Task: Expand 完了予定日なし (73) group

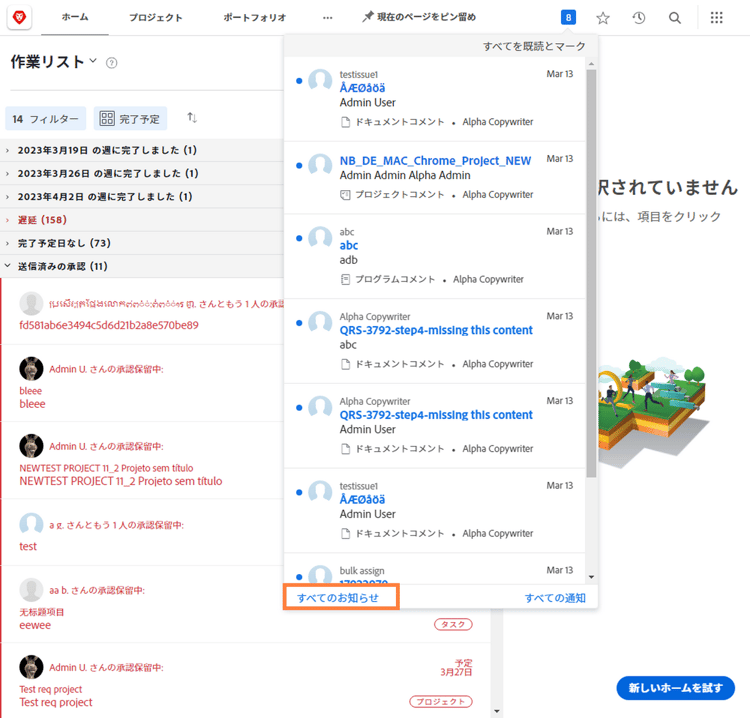Action: click(x=142, y=243)
